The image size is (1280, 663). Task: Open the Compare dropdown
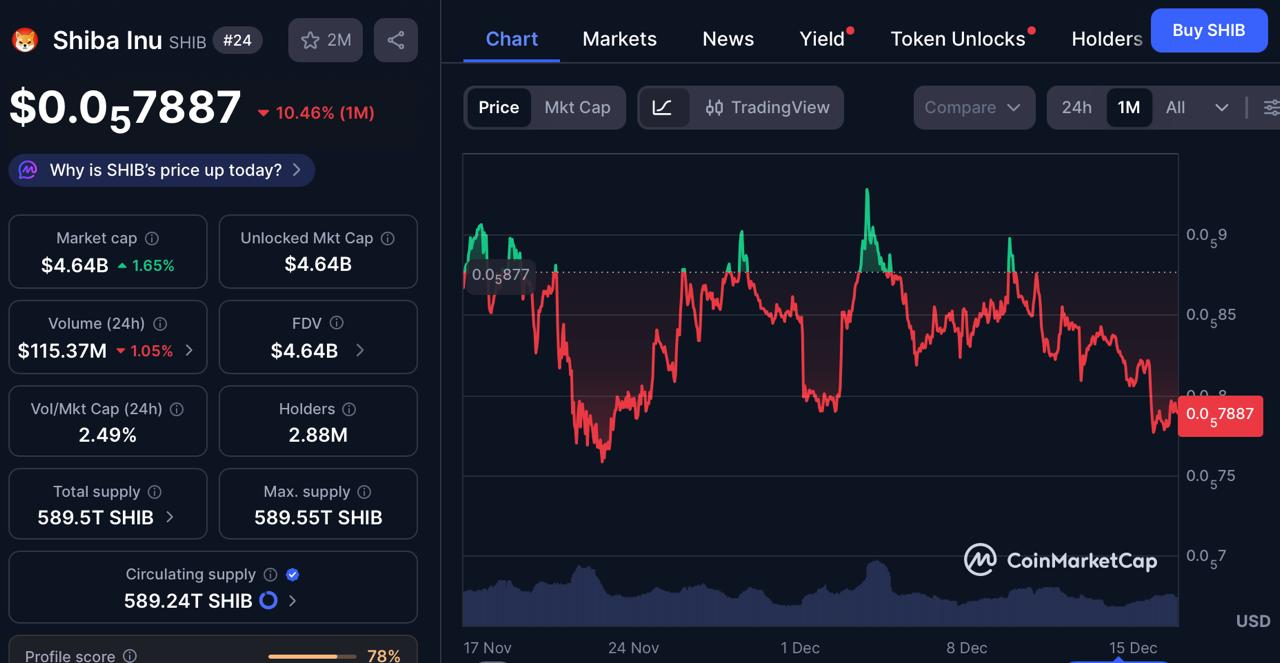pyautogui.click(x=973, y=107)
